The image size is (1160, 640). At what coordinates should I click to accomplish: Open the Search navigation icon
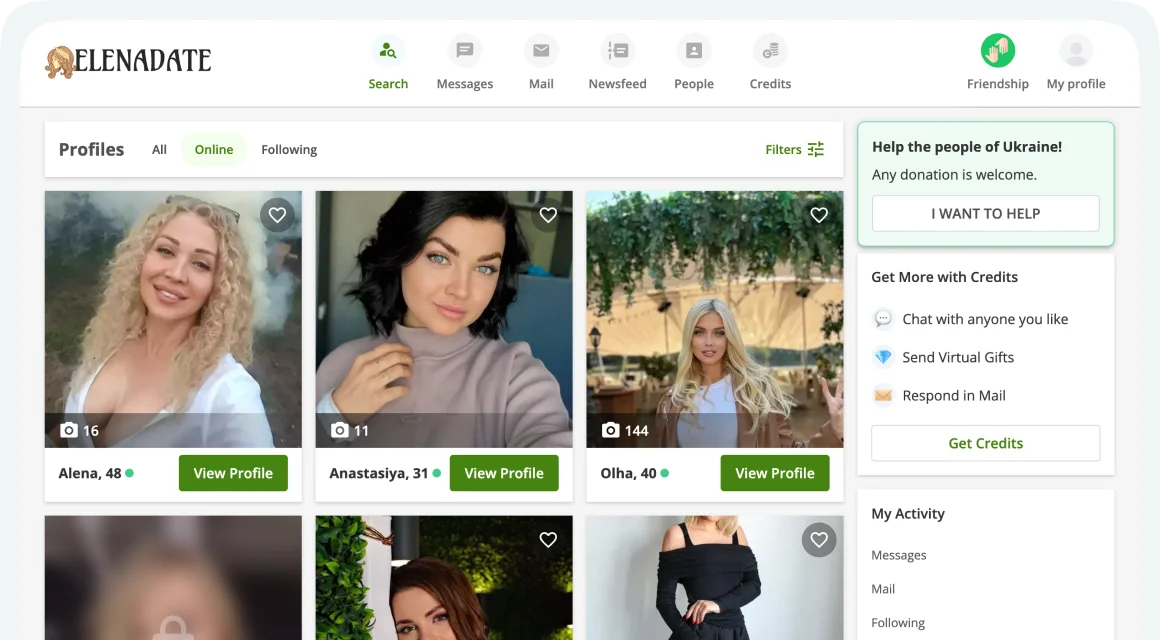(x=388, y=51)
